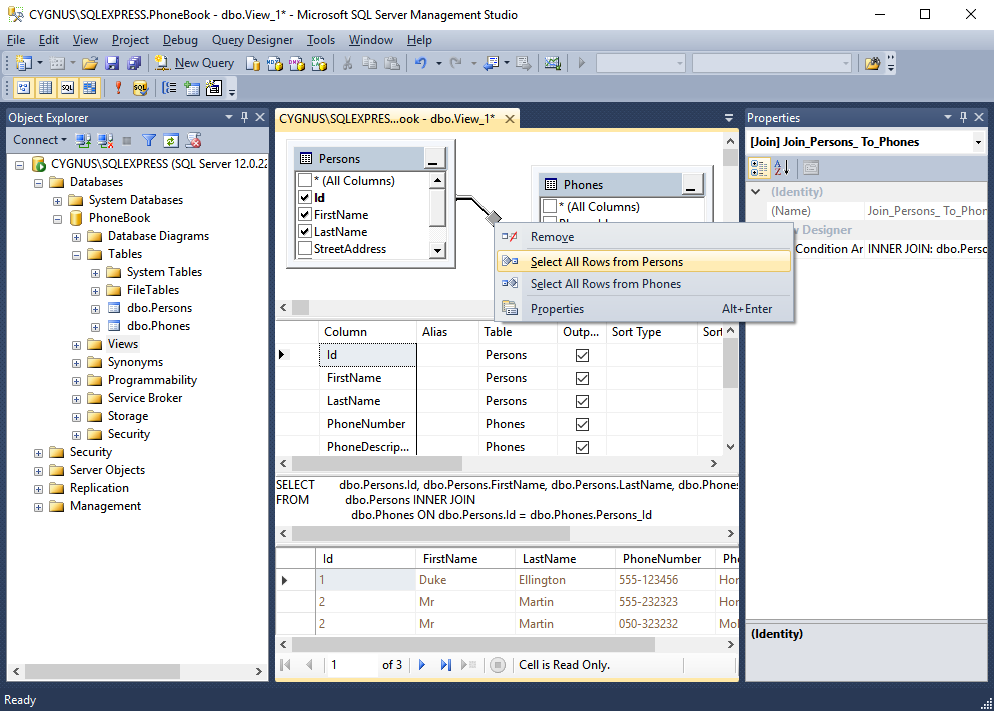Toggle Output checkbox for FirstName row
994x711 pixels.
tap(582, 378)
